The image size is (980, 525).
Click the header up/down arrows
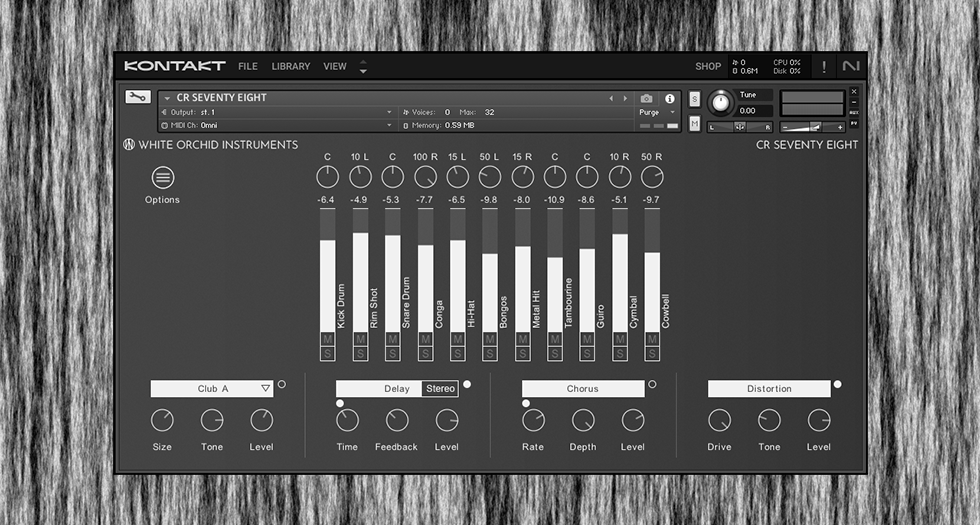[363, 67]
